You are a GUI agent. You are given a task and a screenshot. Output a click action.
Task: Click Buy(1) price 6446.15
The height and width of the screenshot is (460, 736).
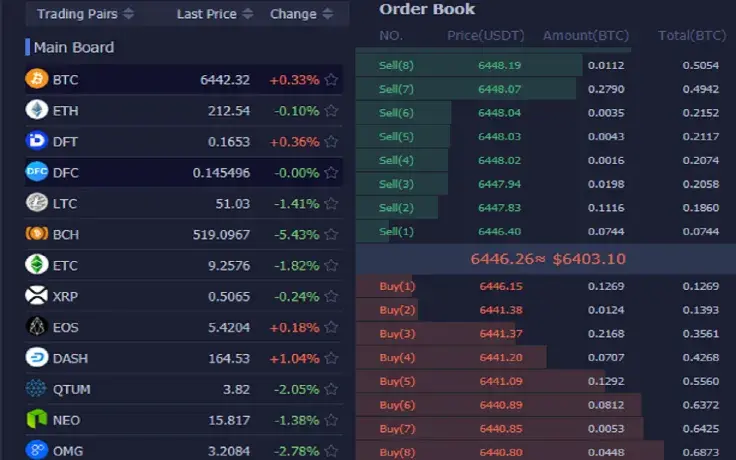pyautogui.click(x=501, y=286)
